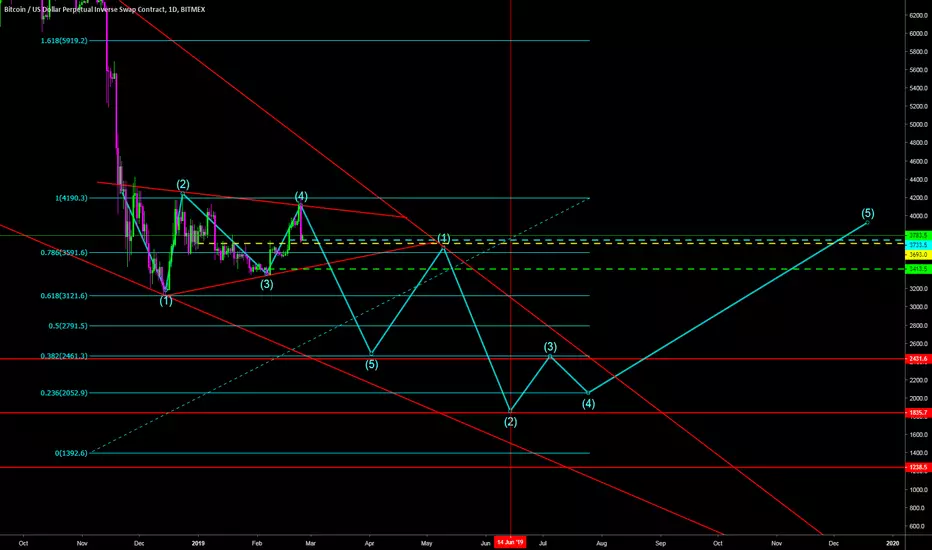Screen dimensions: 932x550
Task: Click wave label (1) under the December low
Action: tap(166, 301)
